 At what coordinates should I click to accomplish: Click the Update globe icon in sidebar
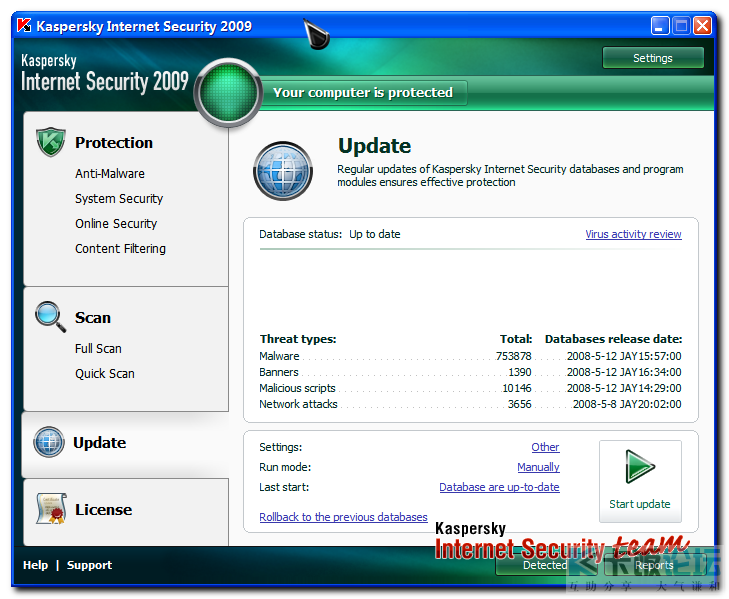pos(49,442)
